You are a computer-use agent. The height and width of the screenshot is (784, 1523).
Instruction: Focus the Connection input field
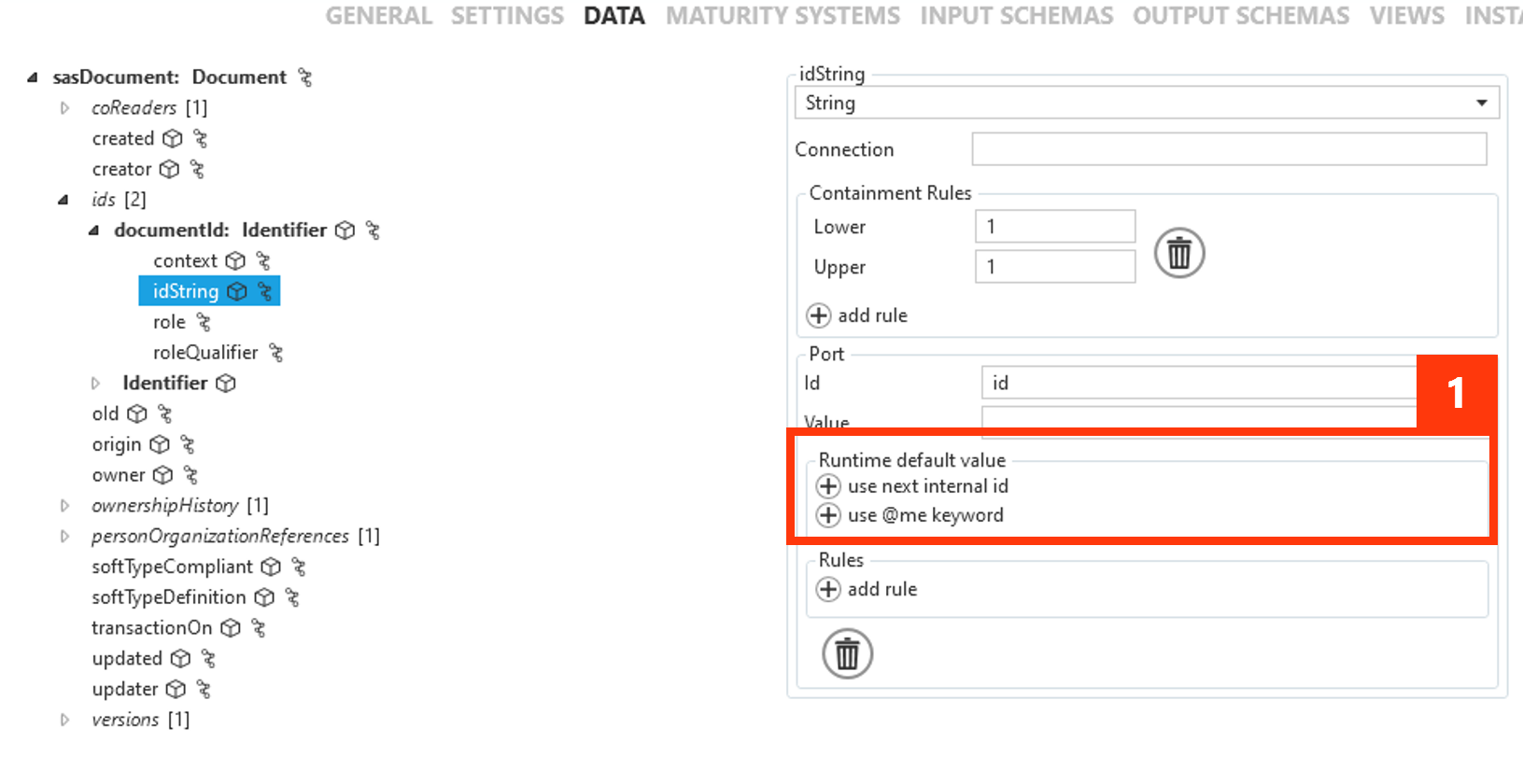pyautogui.click(x=1229, y=149)
